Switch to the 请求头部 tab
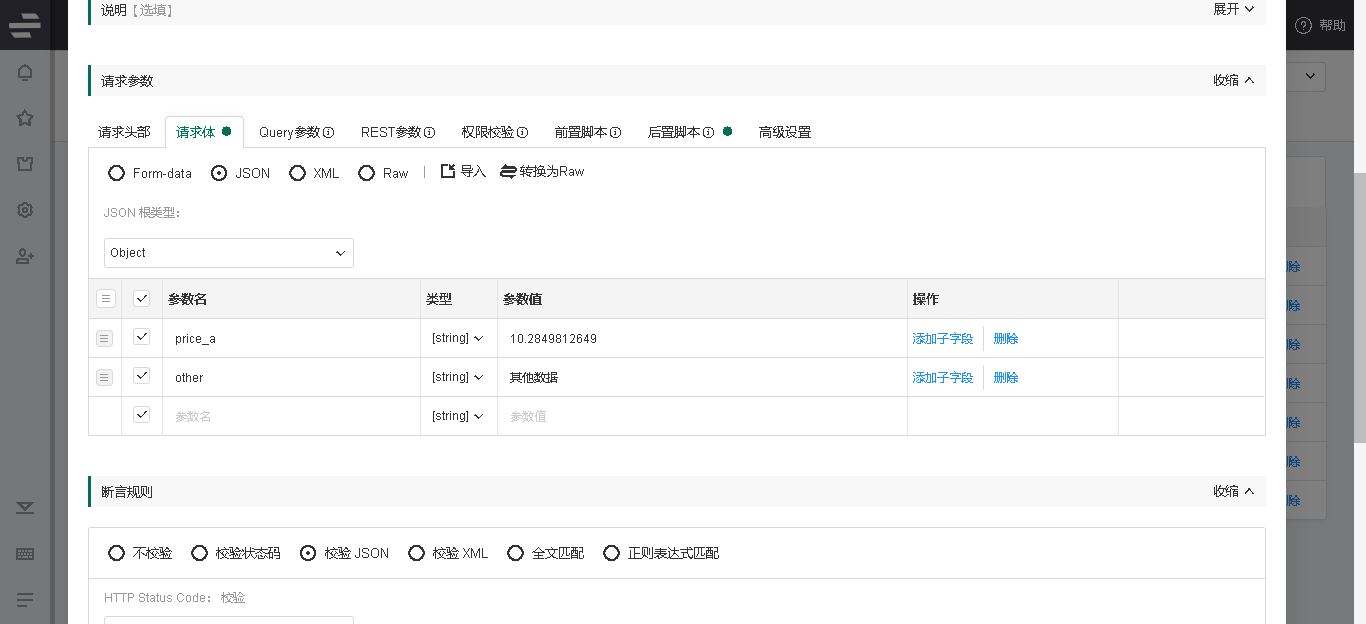The height and width of the screenshot is (624, 1366). (124, 132)
